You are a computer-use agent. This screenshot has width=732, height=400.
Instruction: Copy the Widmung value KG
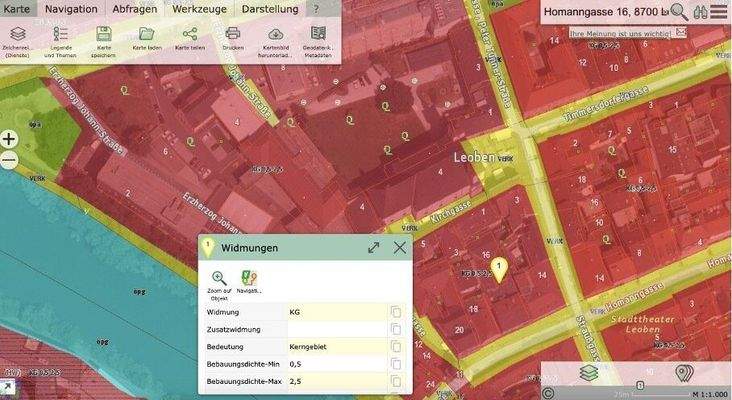(396, 312)
